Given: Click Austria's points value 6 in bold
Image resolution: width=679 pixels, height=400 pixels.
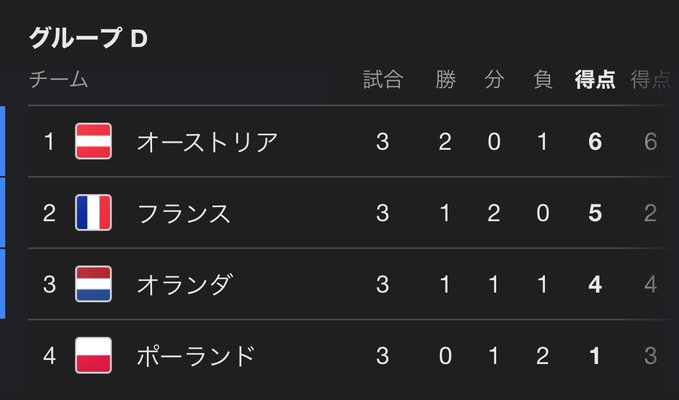Looking at the screenshot, I should click(x=595, y=142).
